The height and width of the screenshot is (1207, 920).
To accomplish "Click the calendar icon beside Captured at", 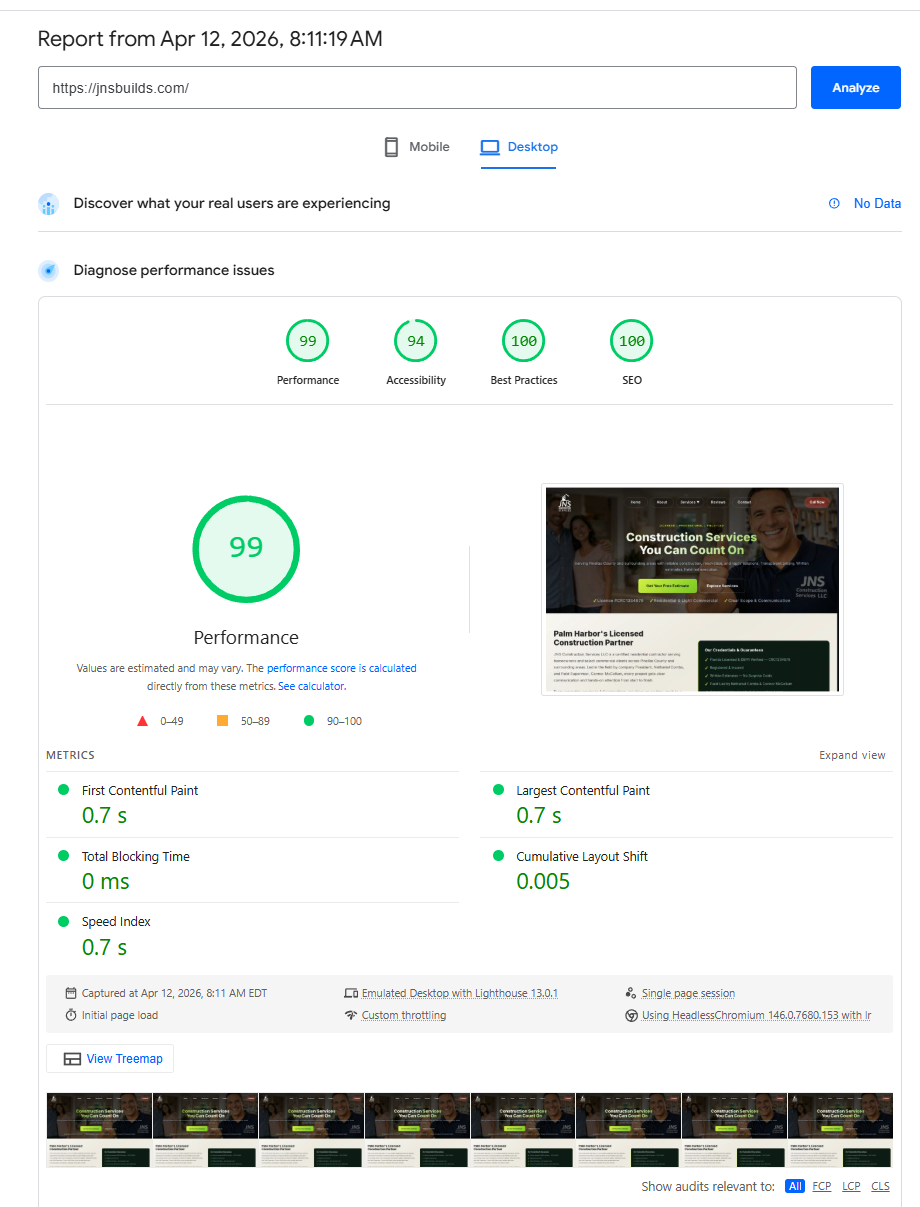I will (70, 993).
